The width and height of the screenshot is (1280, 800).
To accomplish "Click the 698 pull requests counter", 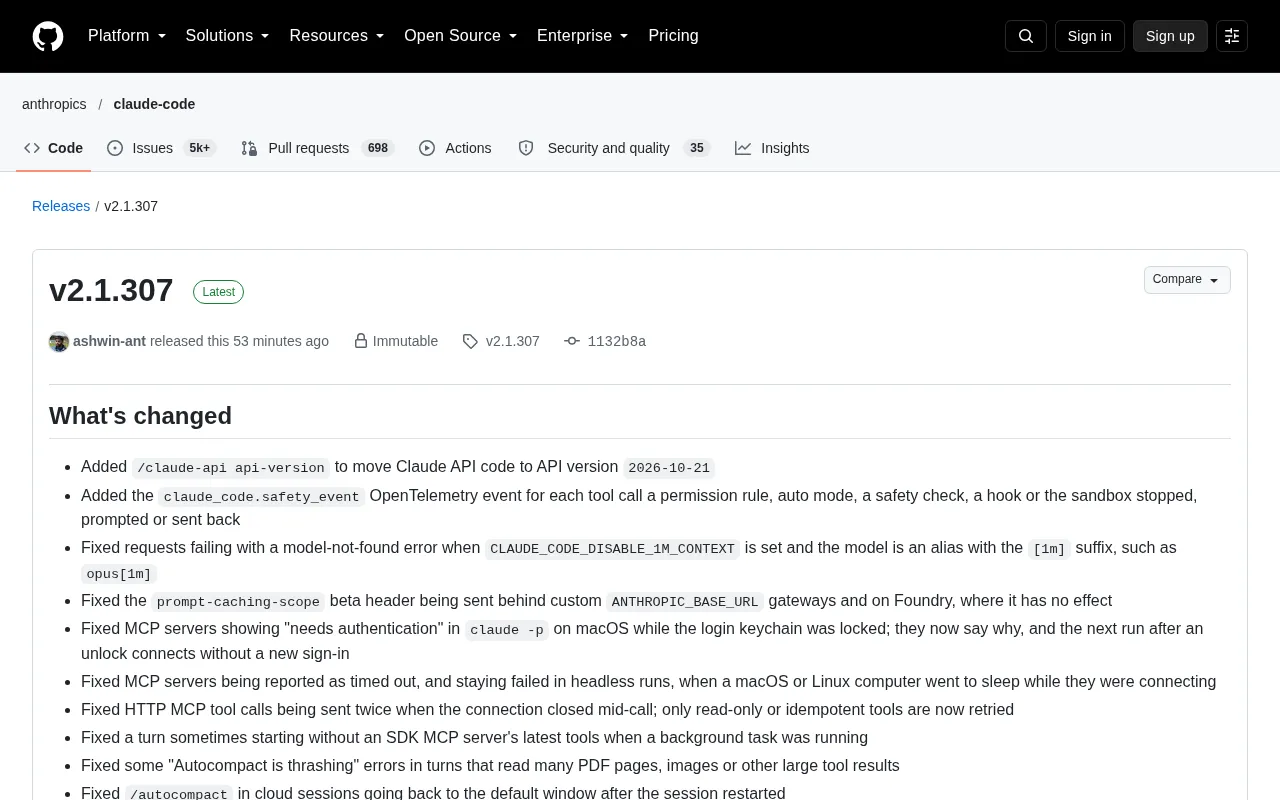I will click(x=377, y=148).
